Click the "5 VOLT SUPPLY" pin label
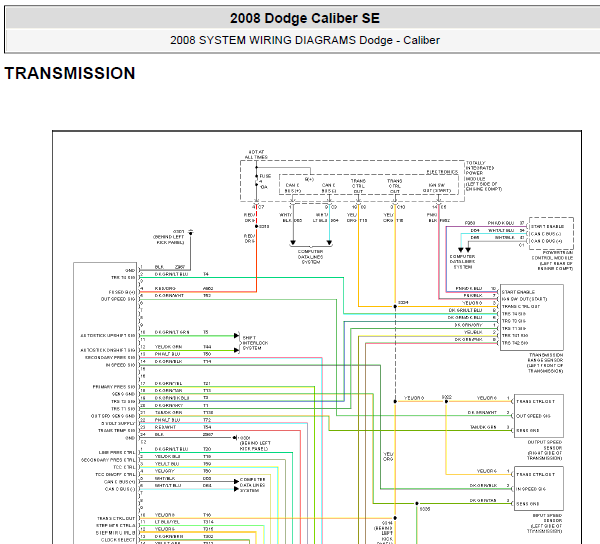 [x=118, y=423]
